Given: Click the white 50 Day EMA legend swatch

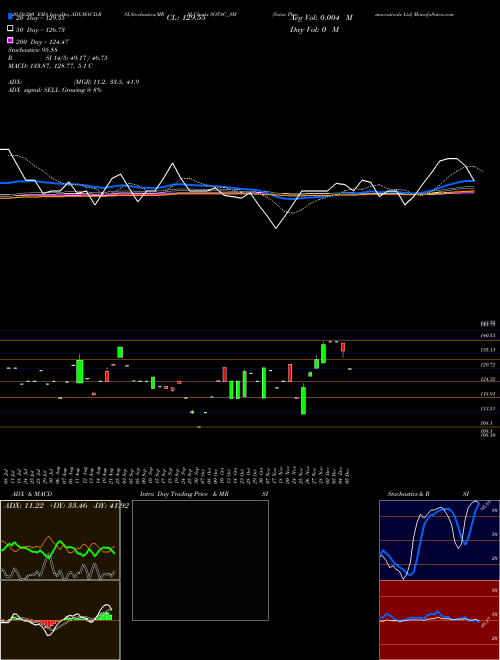Looking at the screenshot, I should pos(10,29).
